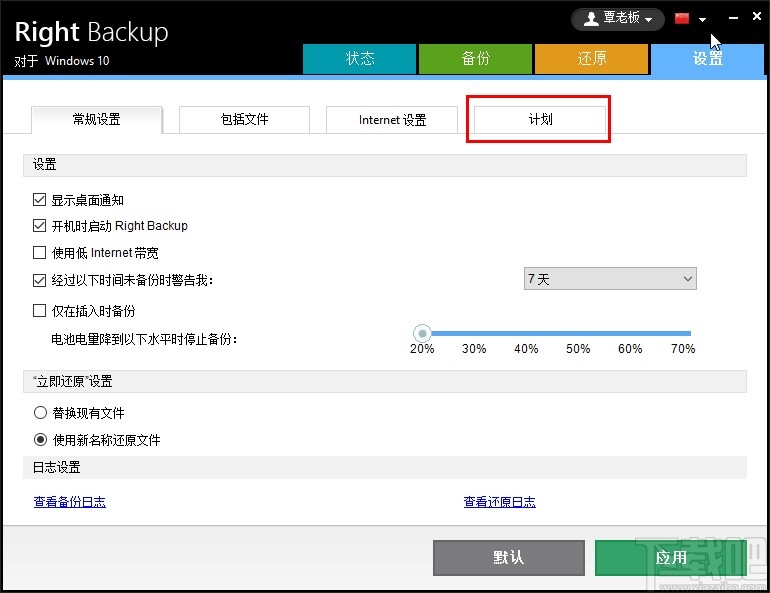Image resolution: width=770 pixels, height=593 pixels.
Task: Minimize the Right Backup window
Action: (x=733, y=18)
